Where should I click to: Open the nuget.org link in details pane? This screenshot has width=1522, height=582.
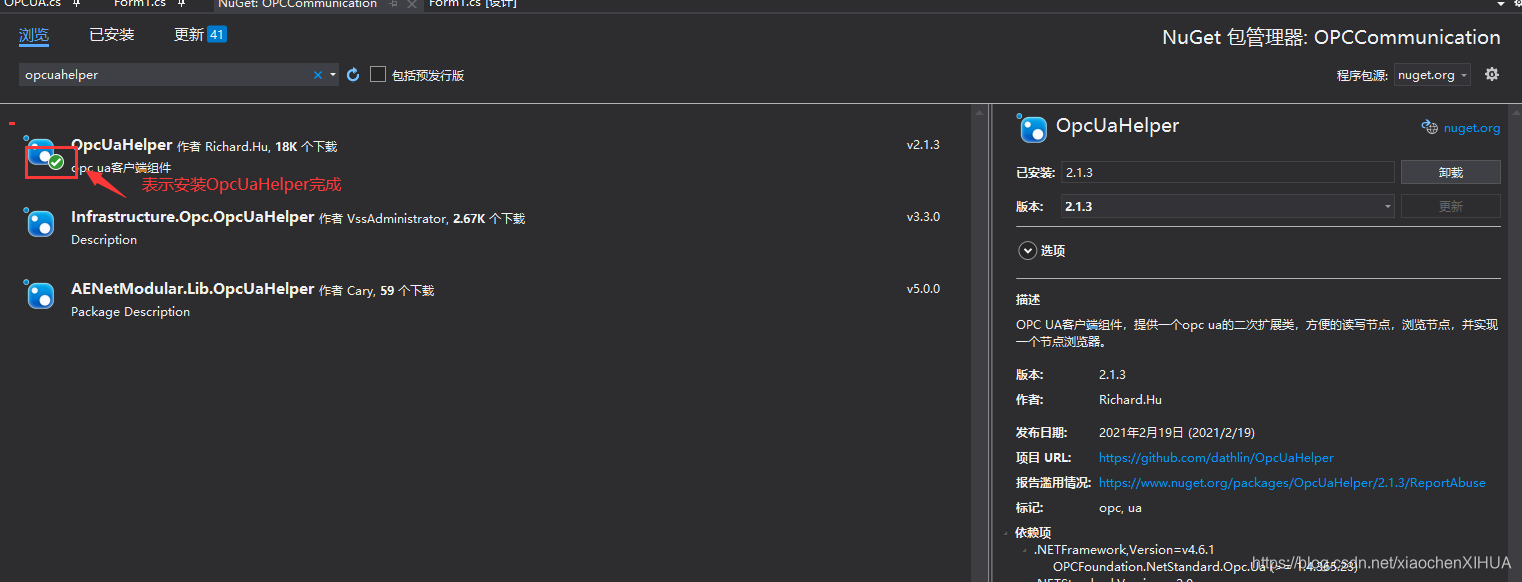coord(1472,128)
